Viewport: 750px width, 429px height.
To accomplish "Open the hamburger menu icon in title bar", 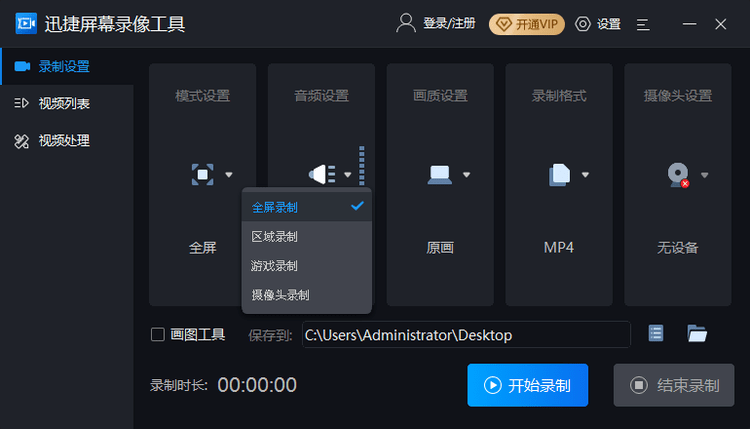I will pyautogui.click(x=643, y=24).
